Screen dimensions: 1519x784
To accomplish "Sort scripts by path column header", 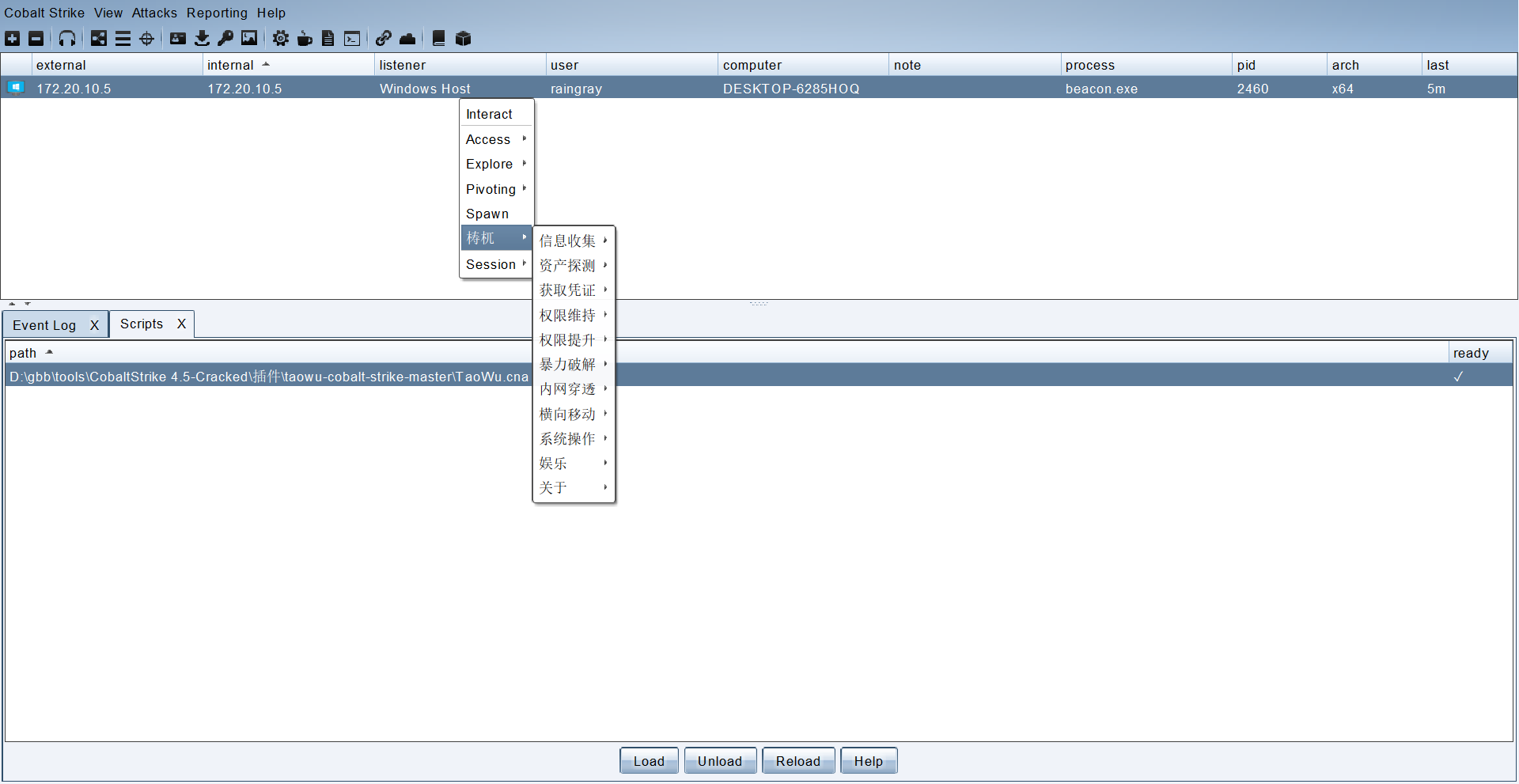I will [x=726, y=353].
